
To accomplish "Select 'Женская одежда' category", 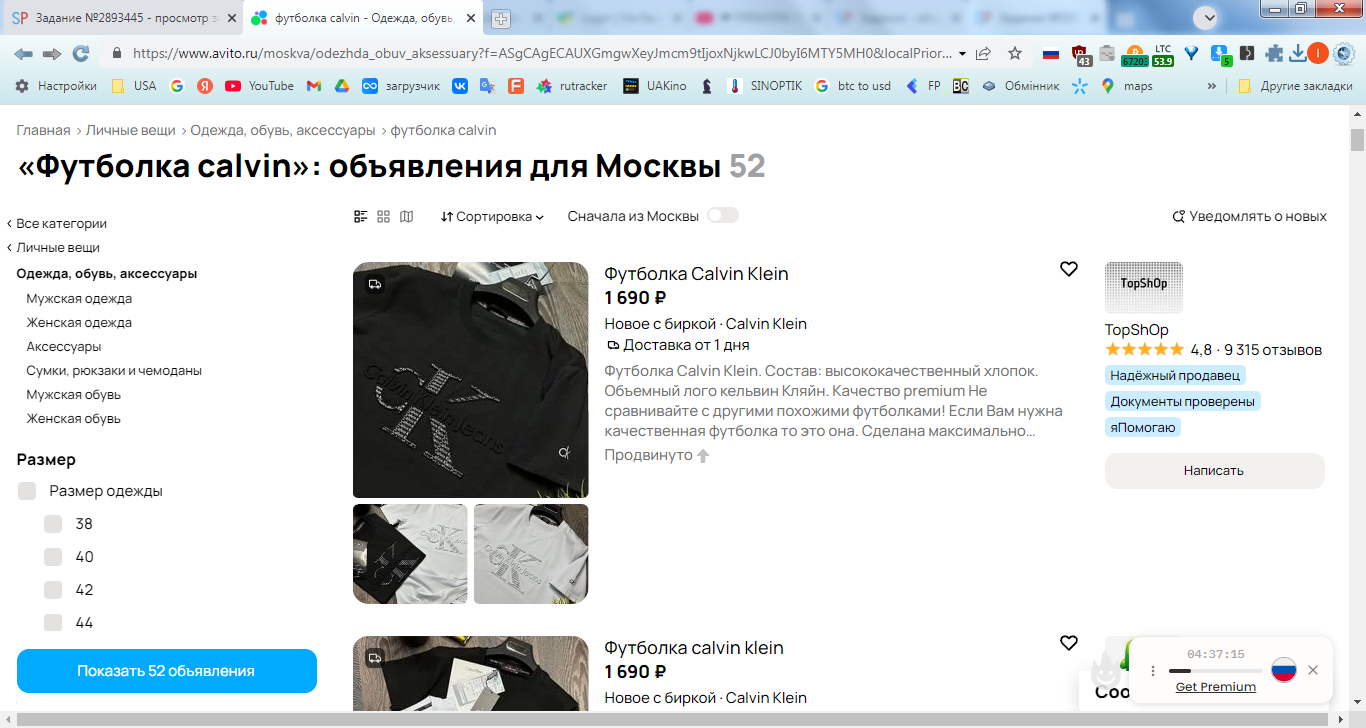I will (79, 323).
